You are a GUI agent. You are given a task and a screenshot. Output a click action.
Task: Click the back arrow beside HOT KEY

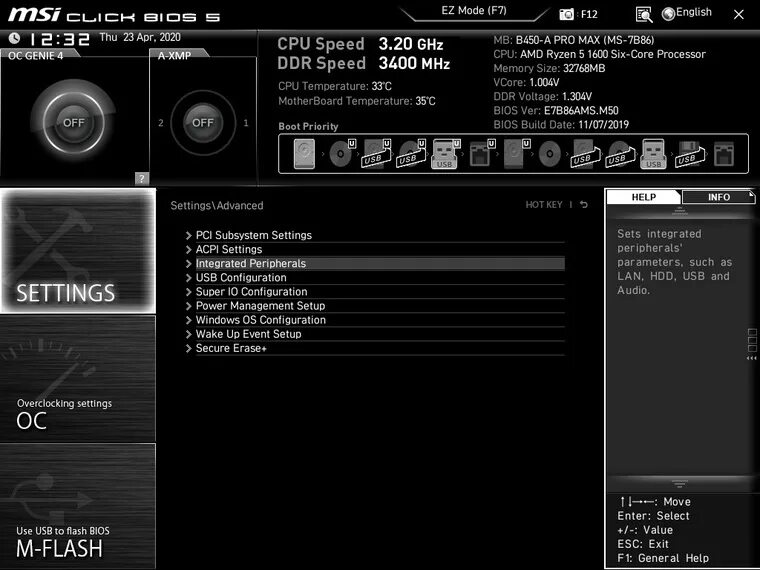pyautogui.click(x=584, y=205)
